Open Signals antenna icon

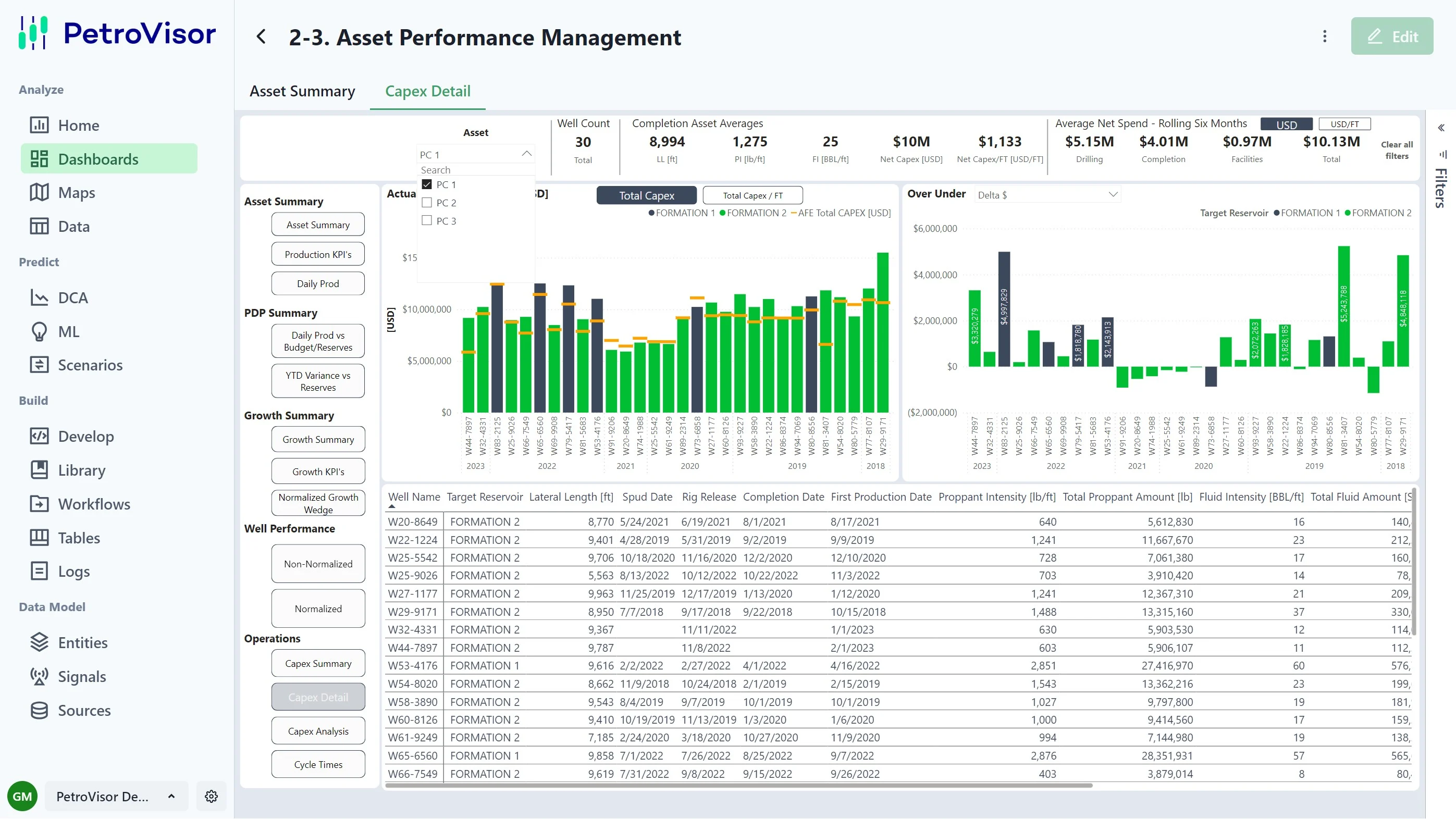tap(39, 677)
